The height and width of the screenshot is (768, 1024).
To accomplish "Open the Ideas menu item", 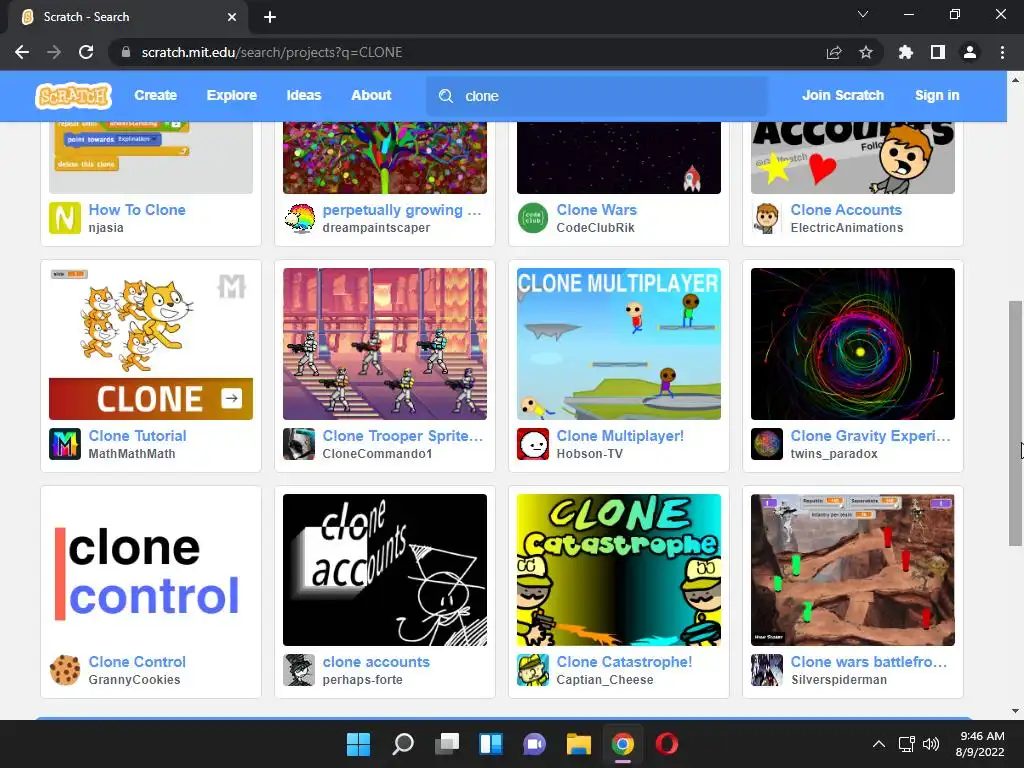I will [x=304, y=95].
